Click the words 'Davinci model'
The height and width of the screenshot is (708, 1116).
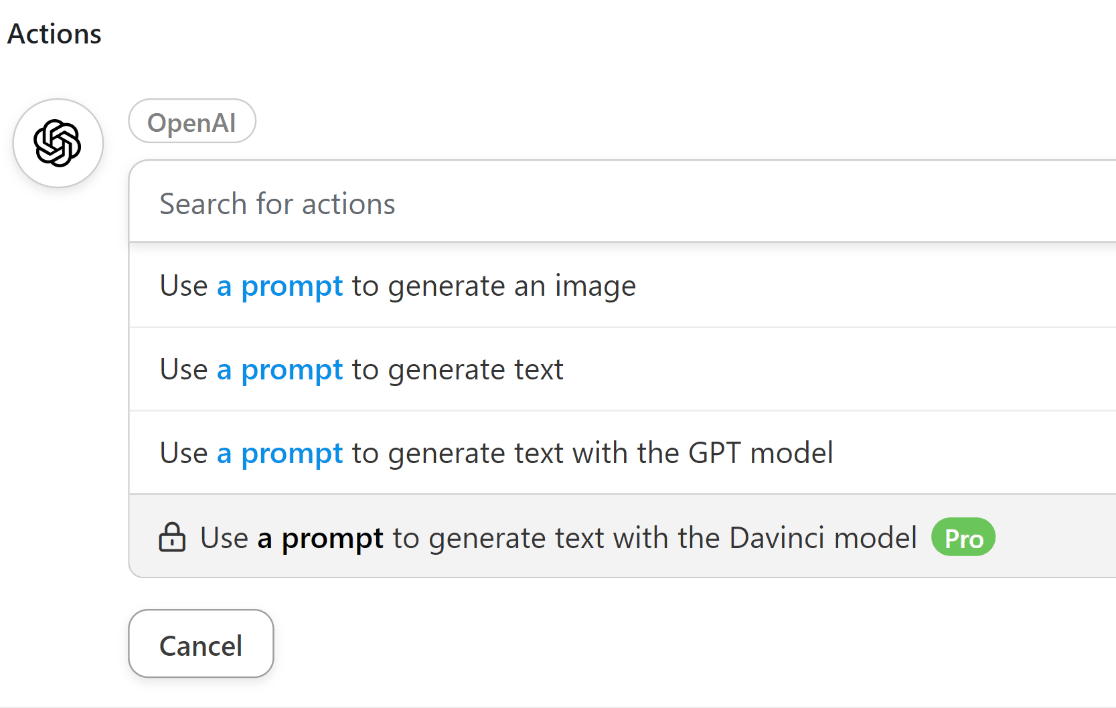click(823, 538)
